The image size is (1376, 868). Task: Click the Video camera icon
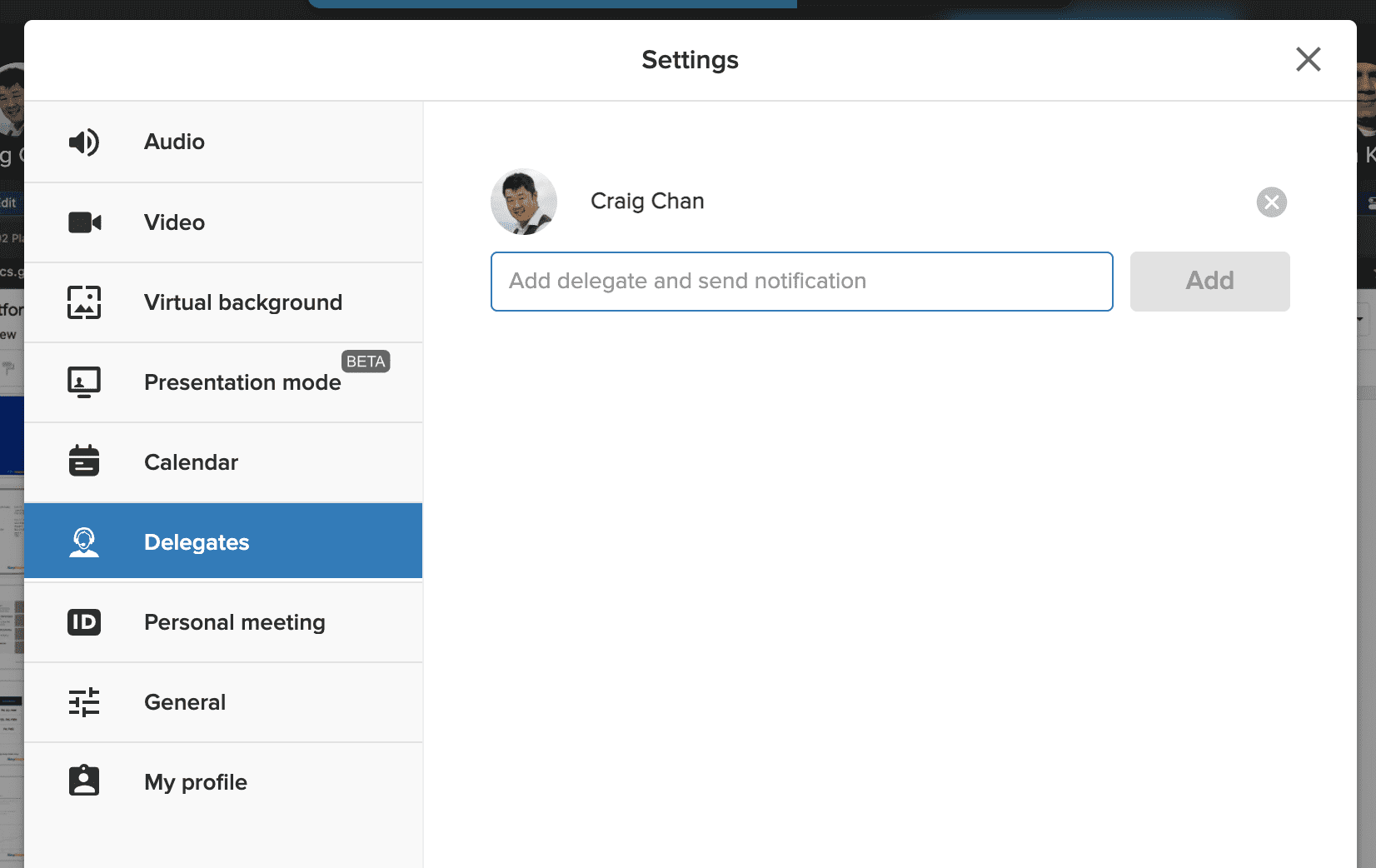pos(84,222)
